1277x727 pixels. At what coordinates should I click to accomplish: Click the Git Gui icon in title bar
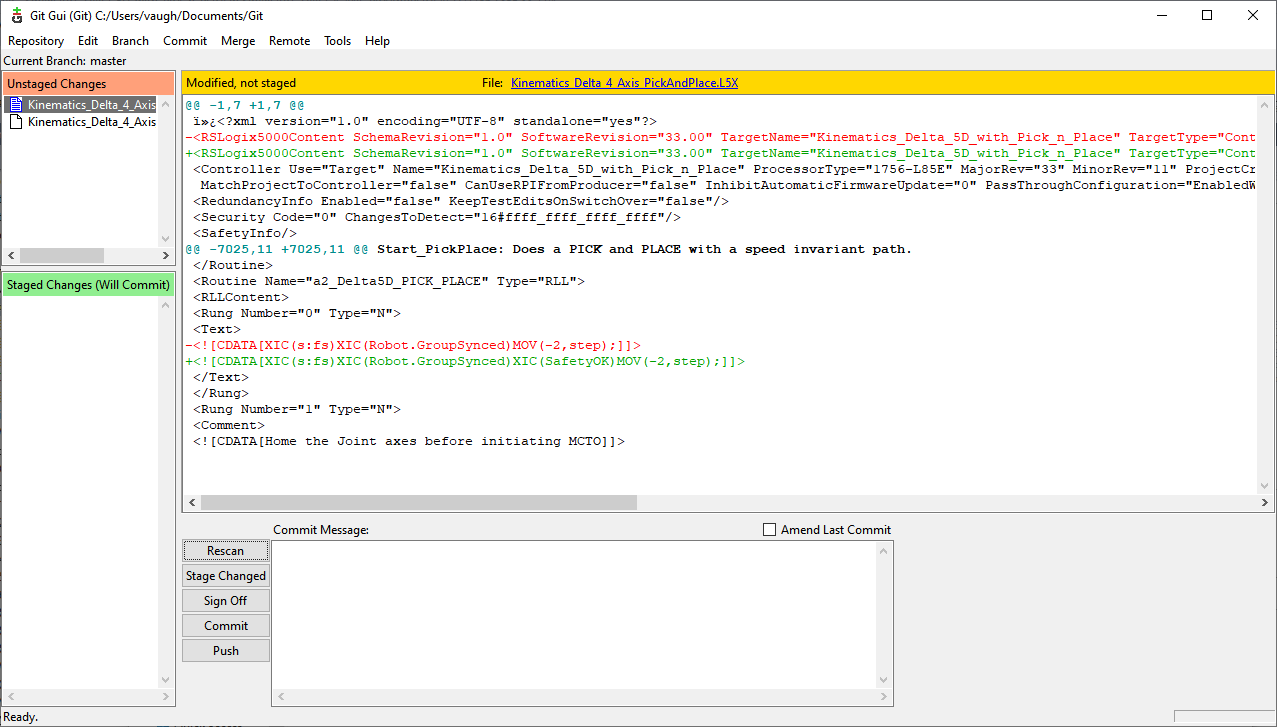click(x=17, y=16)
